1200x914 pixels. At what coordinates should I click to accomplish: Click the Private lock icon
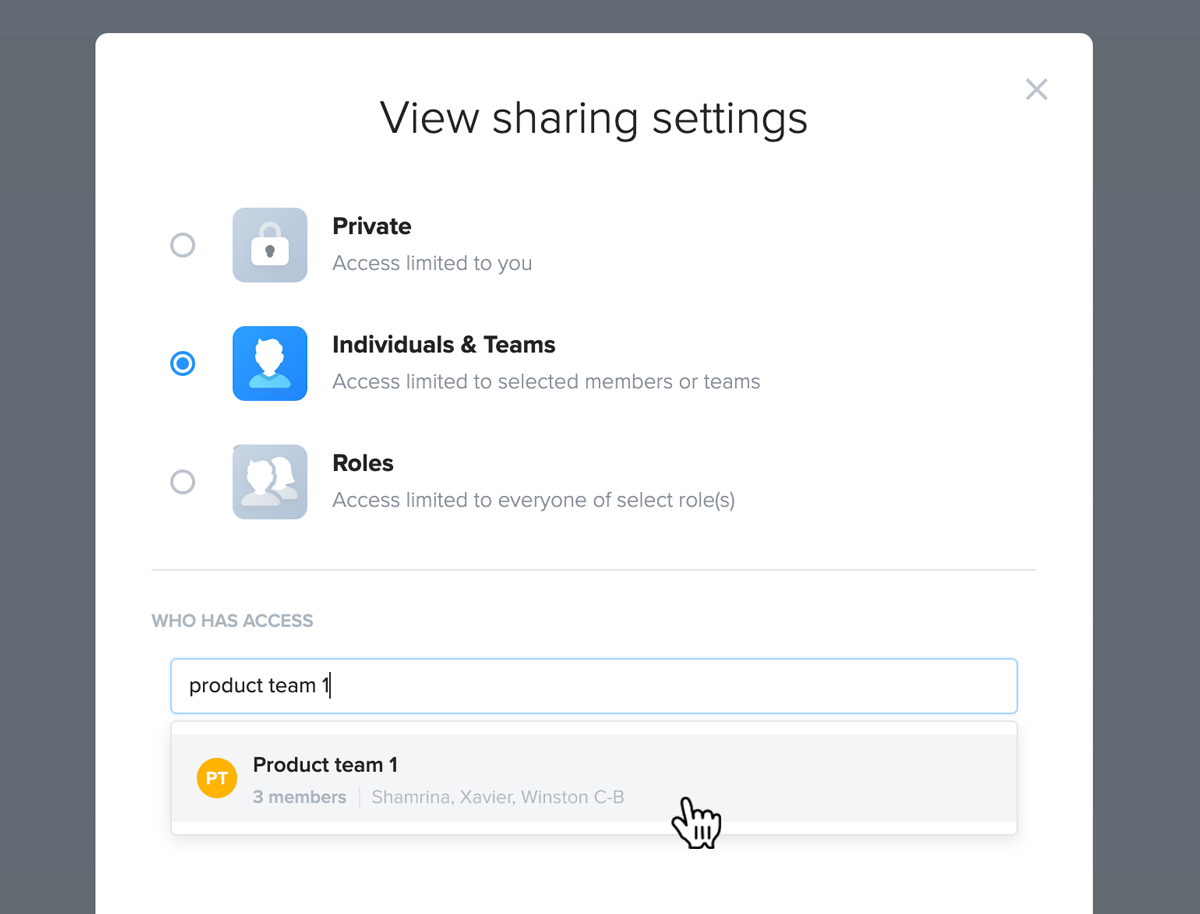point(270,245)
